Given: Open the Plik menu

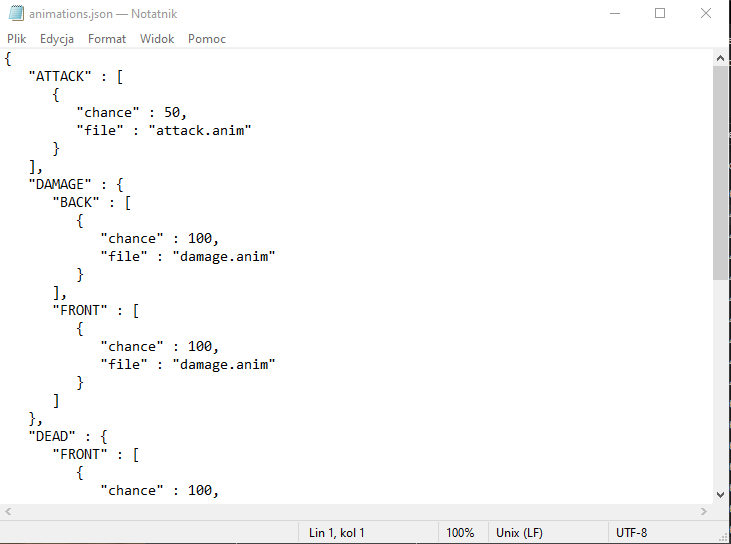Looking at the screenshot, I should tap(17, 39).
